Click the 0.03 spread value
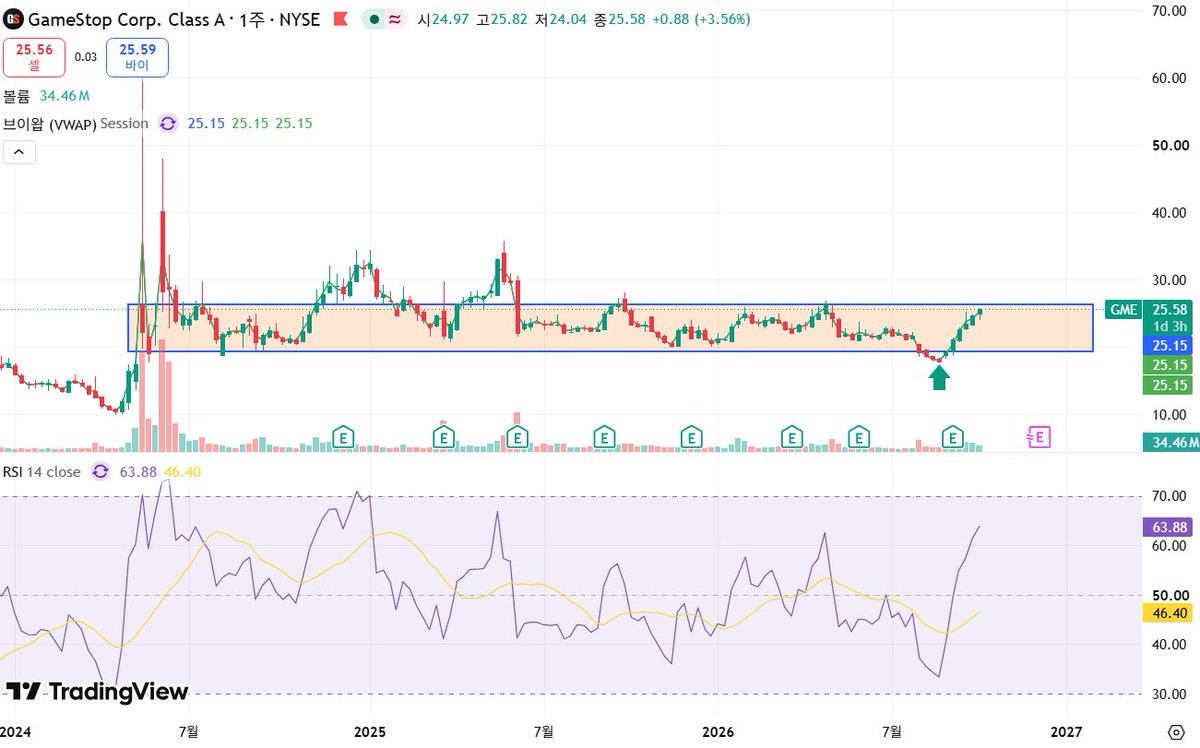 86,57
